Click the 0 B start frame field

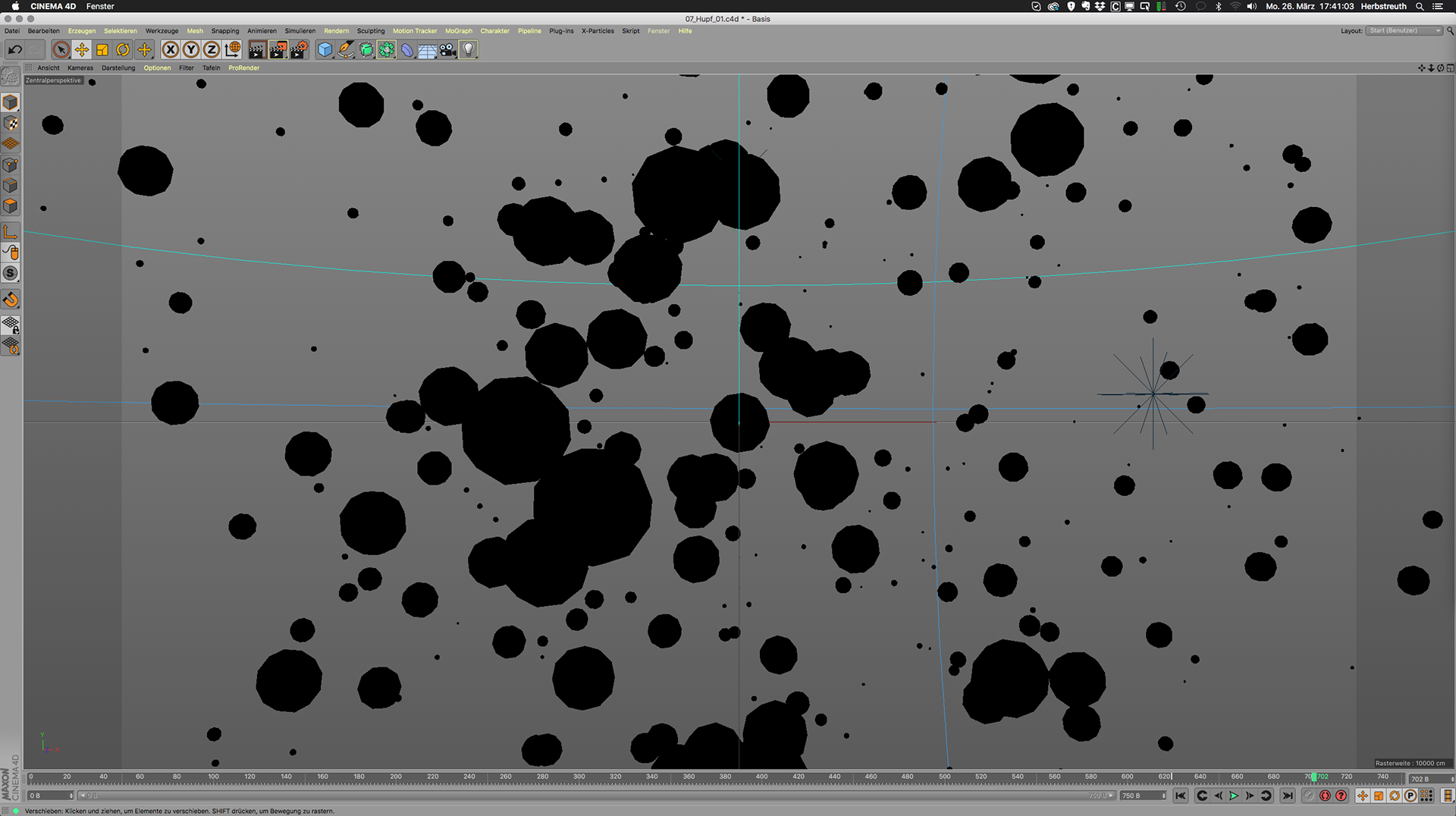point(50,796)
